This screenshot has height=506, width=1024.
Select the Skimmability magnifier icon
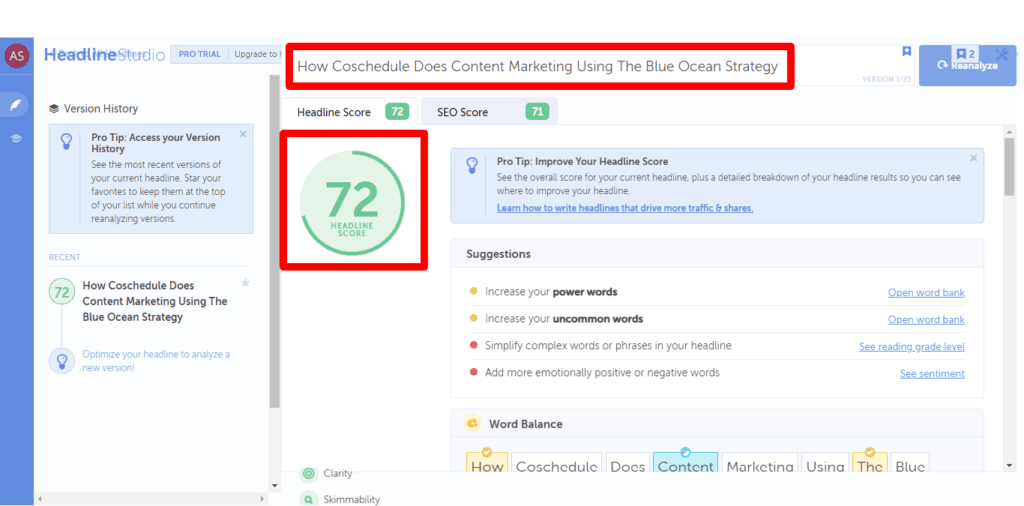[309, 499]
